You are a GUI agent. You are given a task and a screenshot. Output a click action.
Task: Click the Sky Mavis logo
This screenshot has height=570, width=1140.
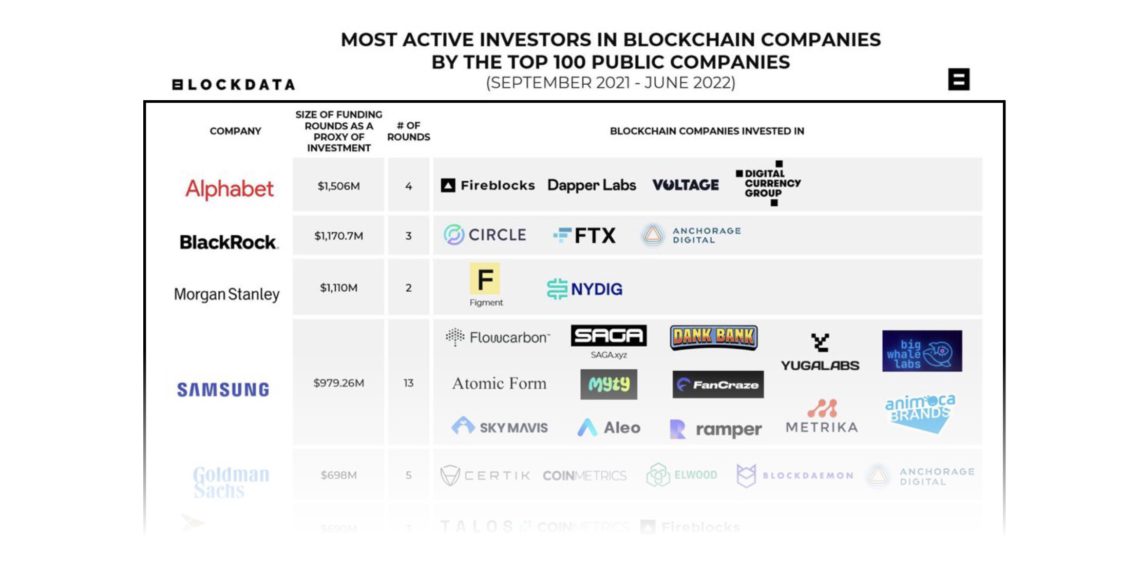tap(499, 427)
